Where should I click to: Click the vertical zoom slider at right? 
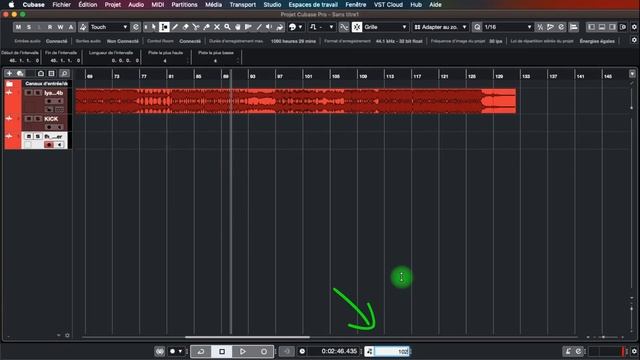631,308
